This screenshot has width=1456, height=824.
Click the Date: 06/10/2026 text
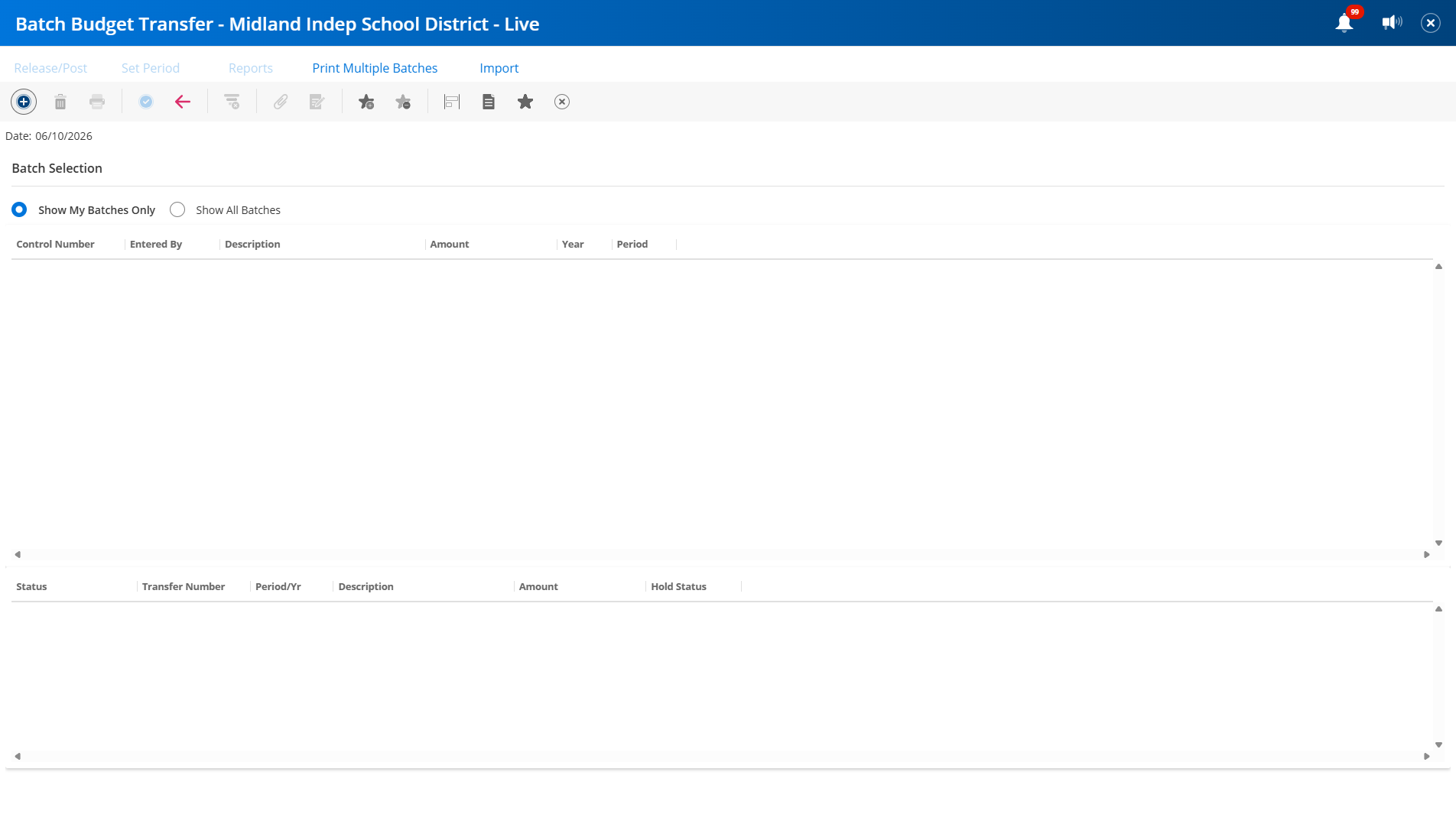(x=49, y=136)
